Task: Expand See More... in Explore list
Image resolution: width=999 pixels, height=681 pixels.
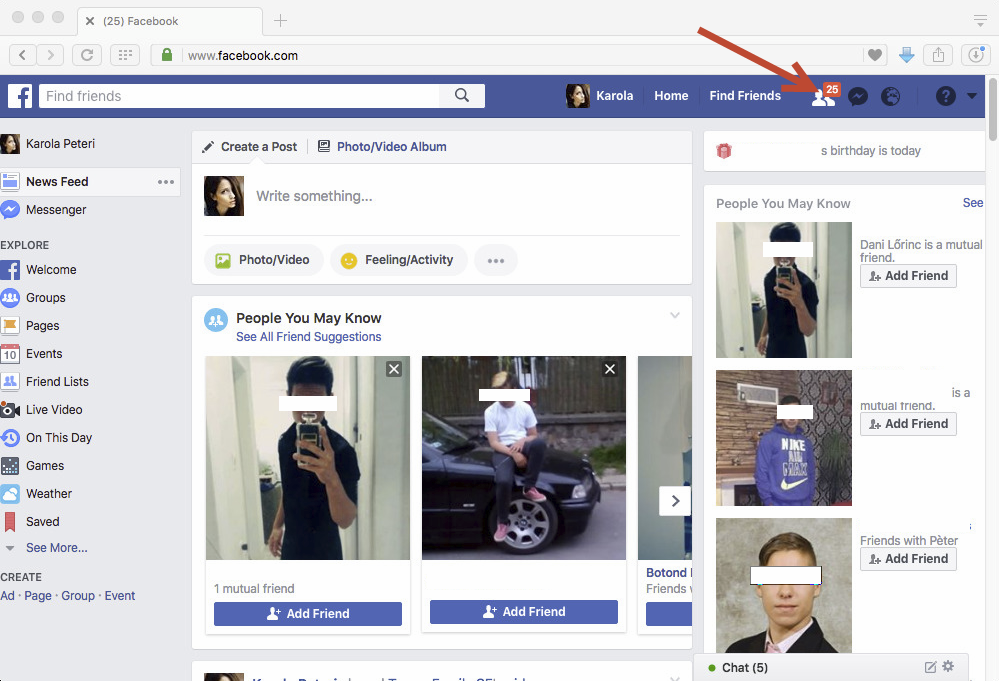Action: click(56, 548)
